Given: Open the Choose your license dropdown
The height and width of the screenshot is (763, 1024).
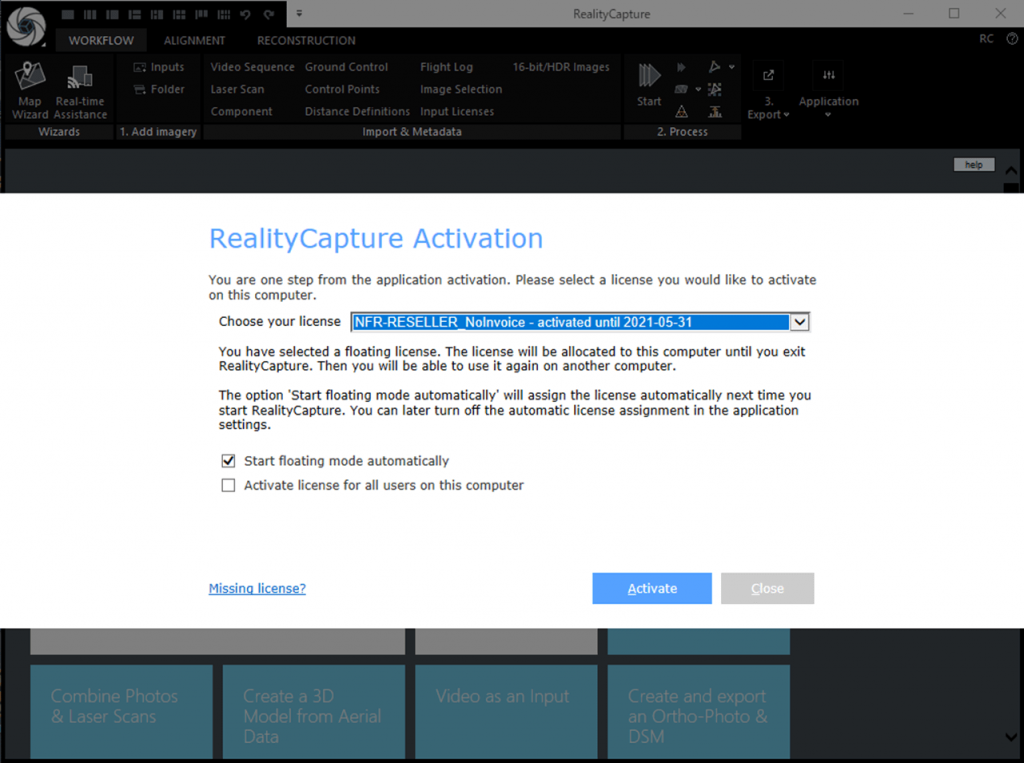Looking at the screenshot, I should (798, 322).
